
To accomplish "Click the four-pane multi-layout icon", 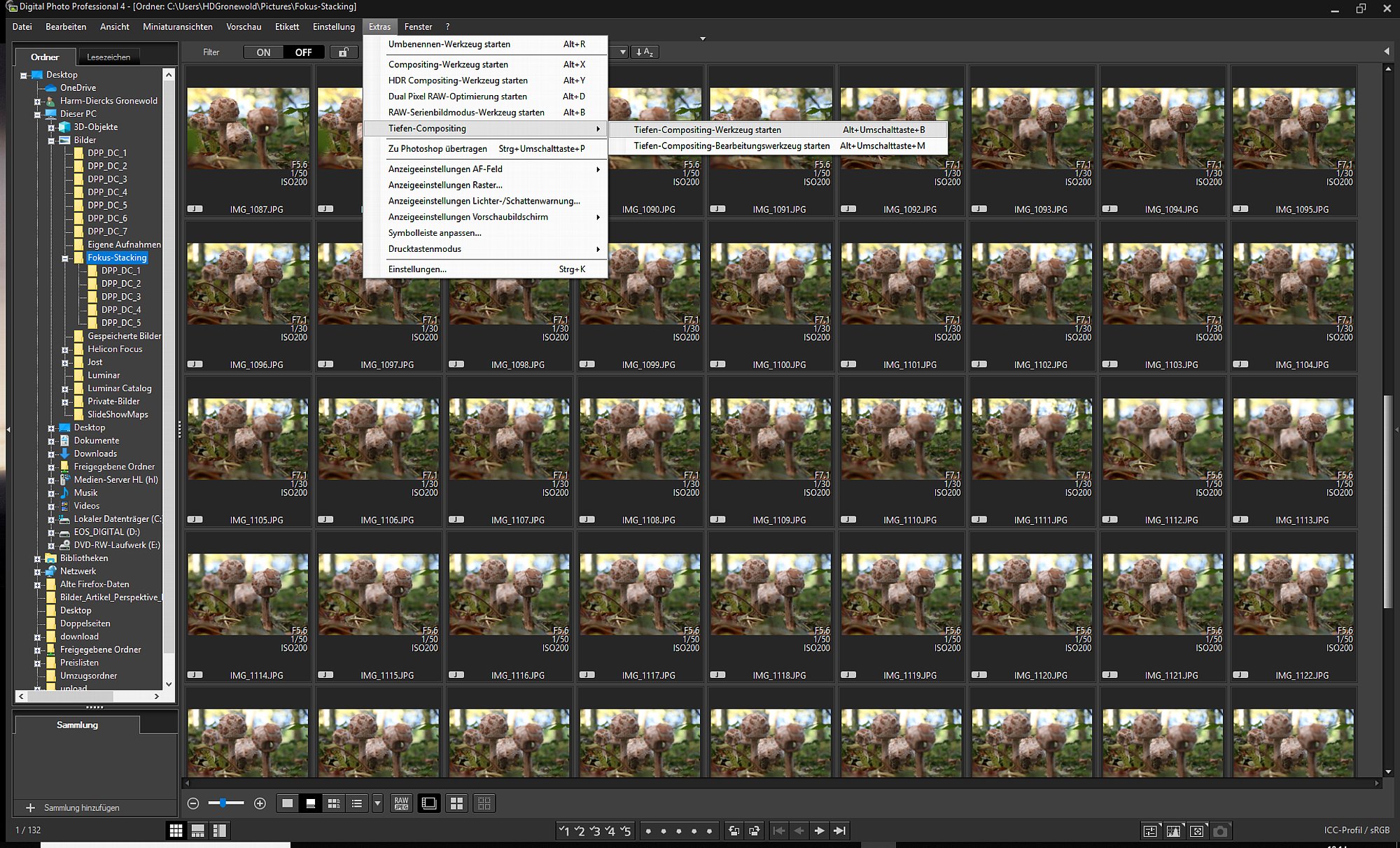I will click(456, 803).
